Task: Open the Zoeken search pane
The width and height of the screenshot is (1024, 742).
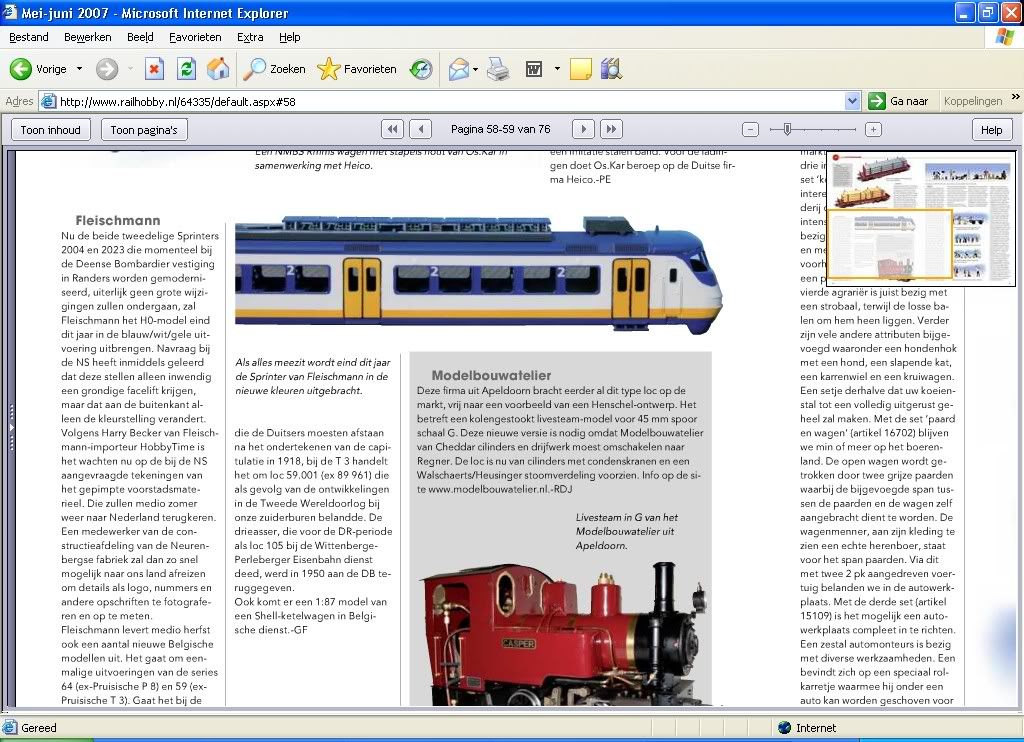Action: pos(274,69)
